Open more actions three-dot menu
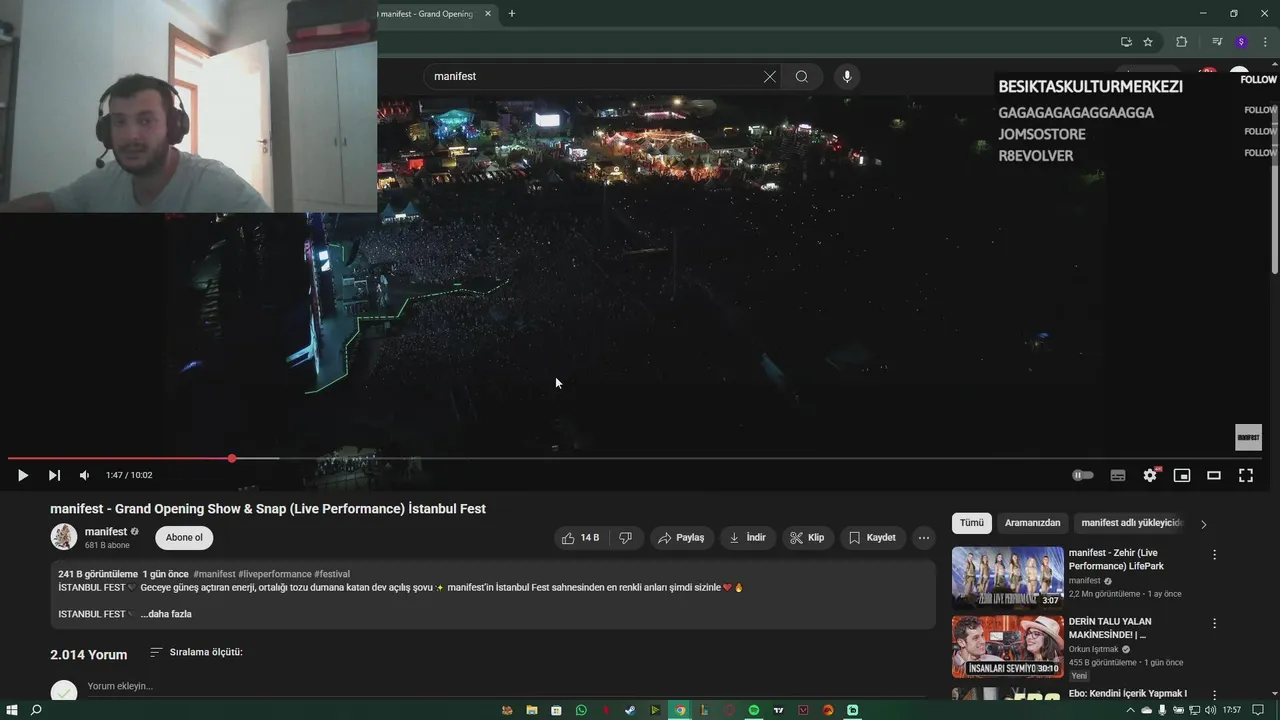This screenshot has height=720, width=1280. tap(924, 537)
